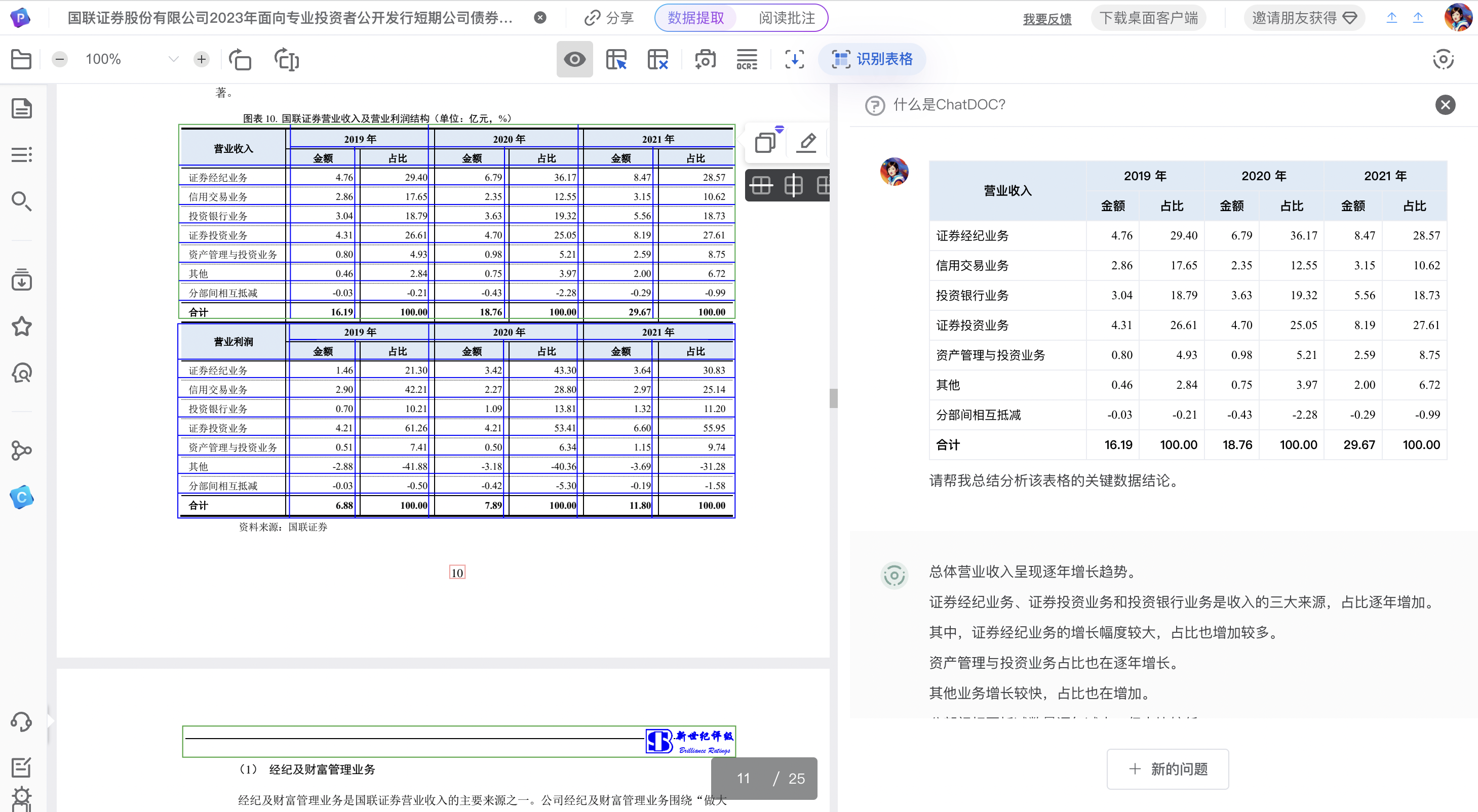Click the question mark help icon
Screen dimensions: 1478x812
875,105
